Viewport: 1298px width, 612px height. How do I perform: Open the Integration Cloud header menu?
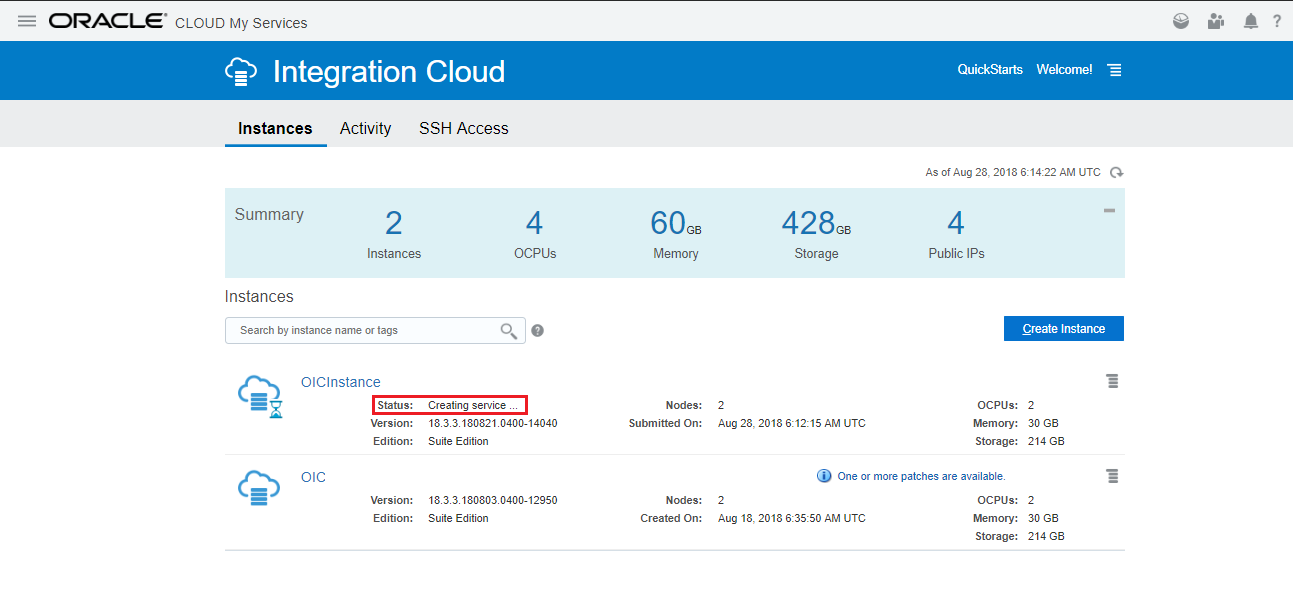(1114, 70)
